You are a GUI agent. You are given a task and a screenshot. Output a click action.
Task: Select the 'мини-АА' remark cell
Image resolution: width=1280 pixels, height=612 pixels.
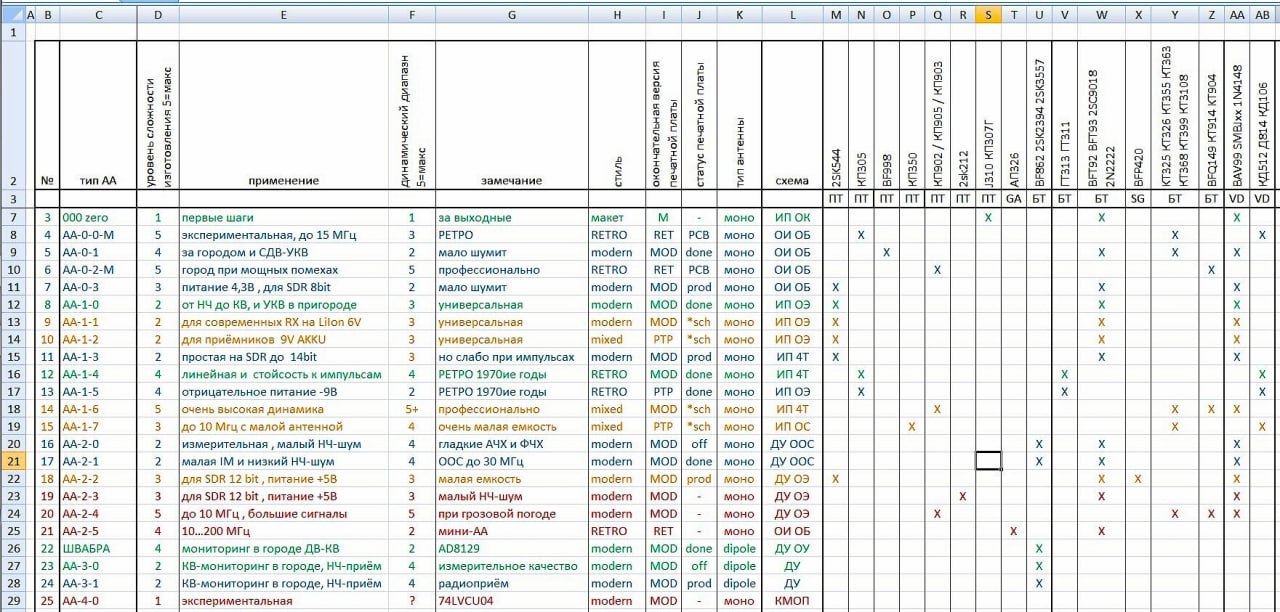(510, 531)
